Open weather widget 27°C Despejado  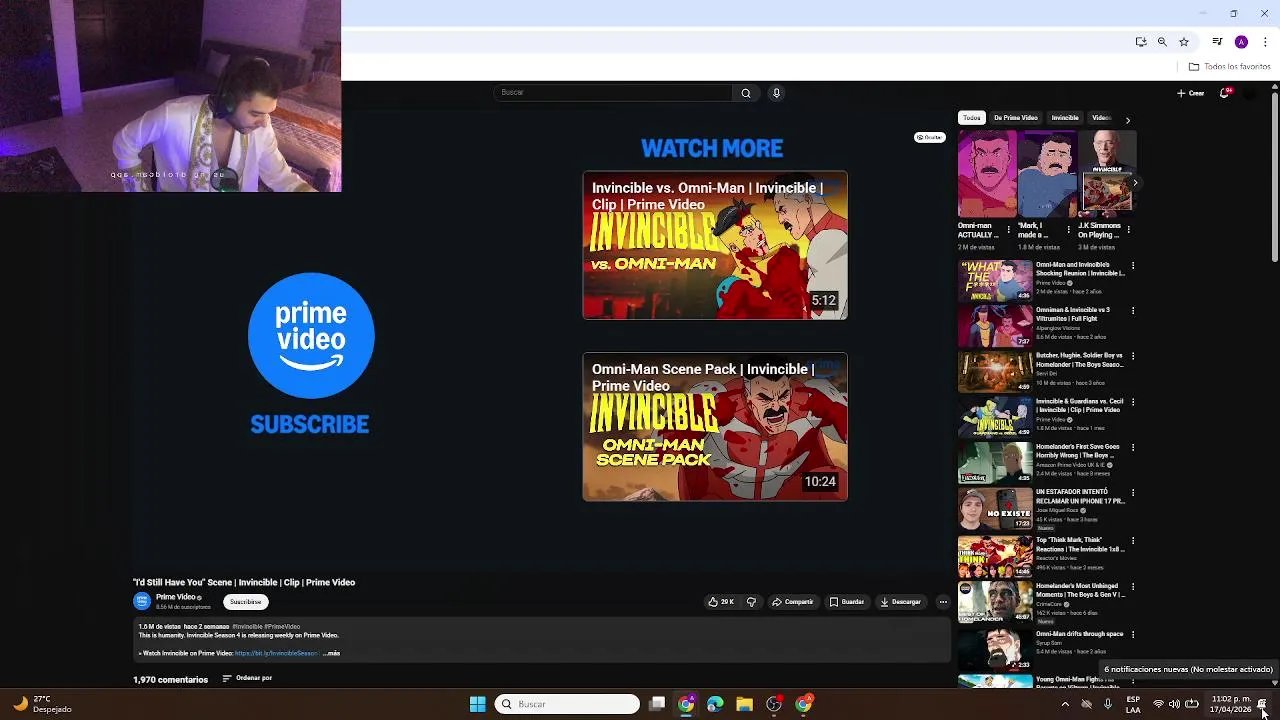point(43,704)
